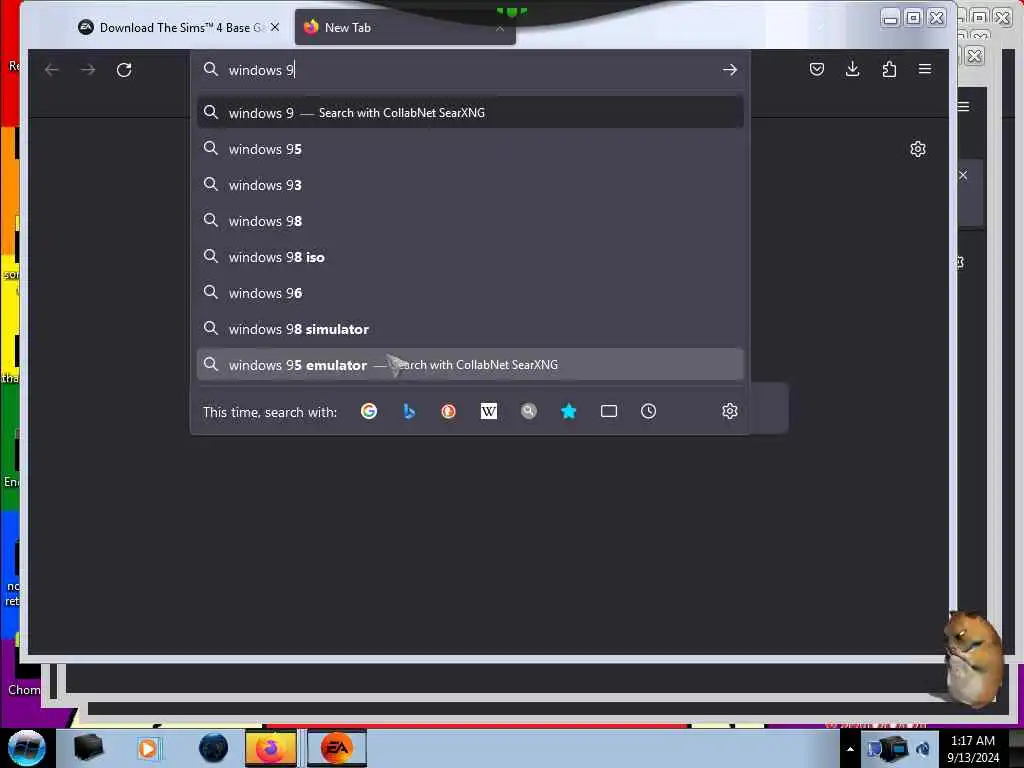This screenshot has width=1024, height=768.
Task: Open Firefox application hamburger menu
Action: point(925,69)
